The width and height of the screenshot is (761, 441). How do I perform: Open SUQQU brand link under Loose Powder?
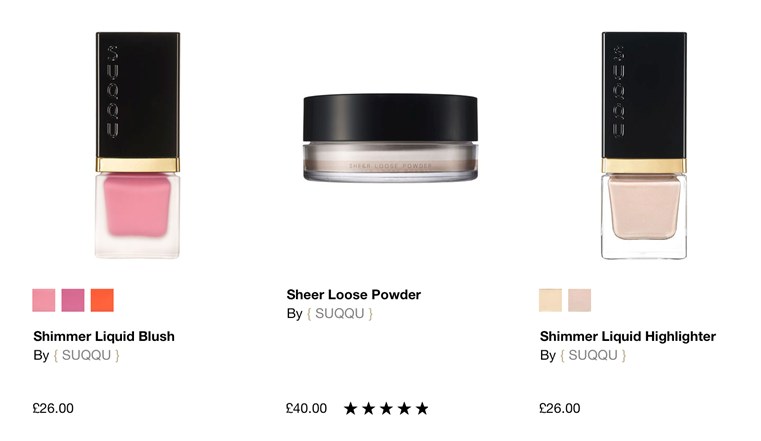click(340, 313)
